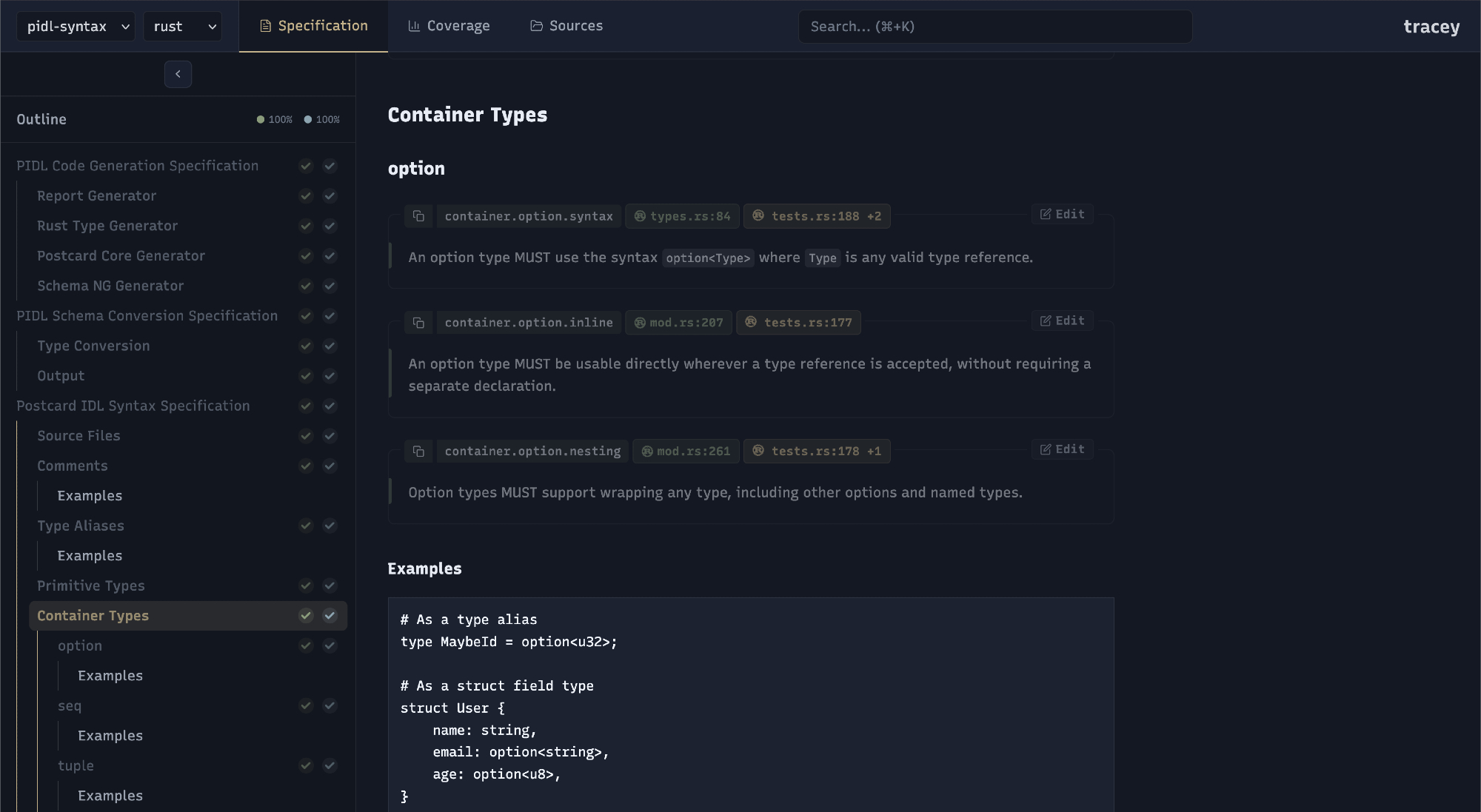
Task: Focus the Search input field
Action: [994, 27]
